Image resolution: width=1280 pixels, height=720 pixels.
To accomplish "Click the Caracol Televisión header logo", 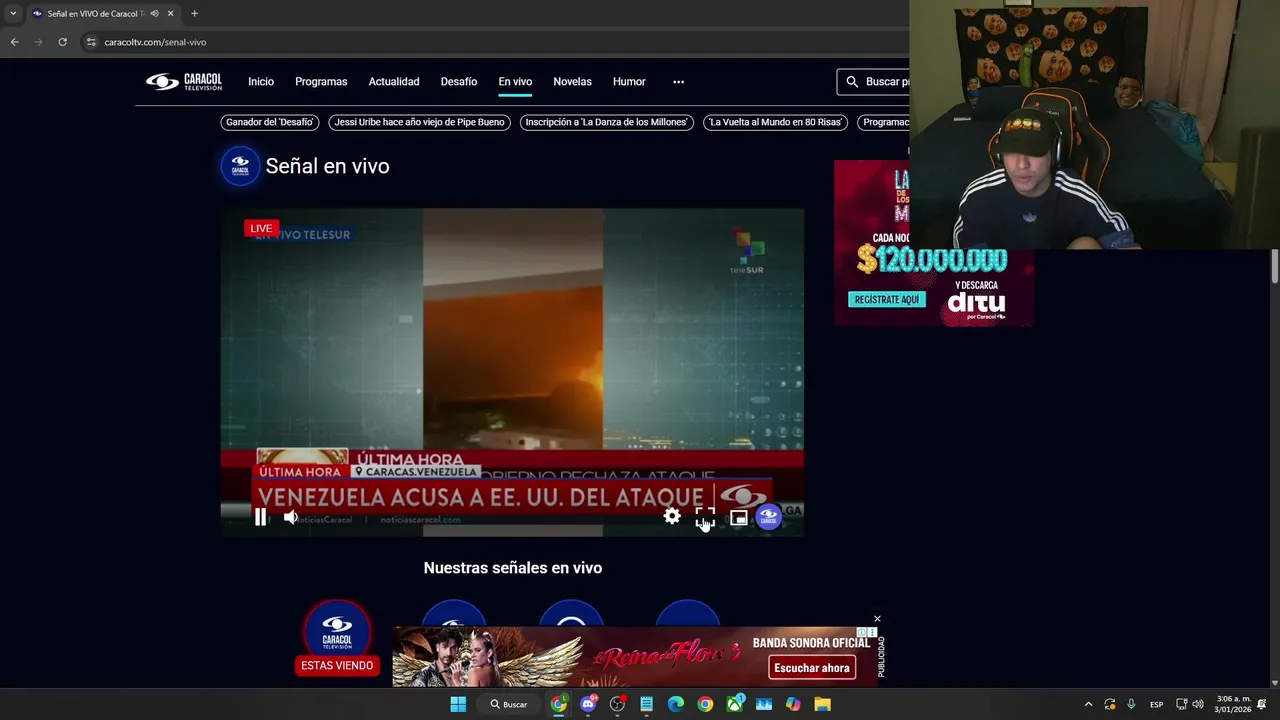I will [x=184, y=82].
